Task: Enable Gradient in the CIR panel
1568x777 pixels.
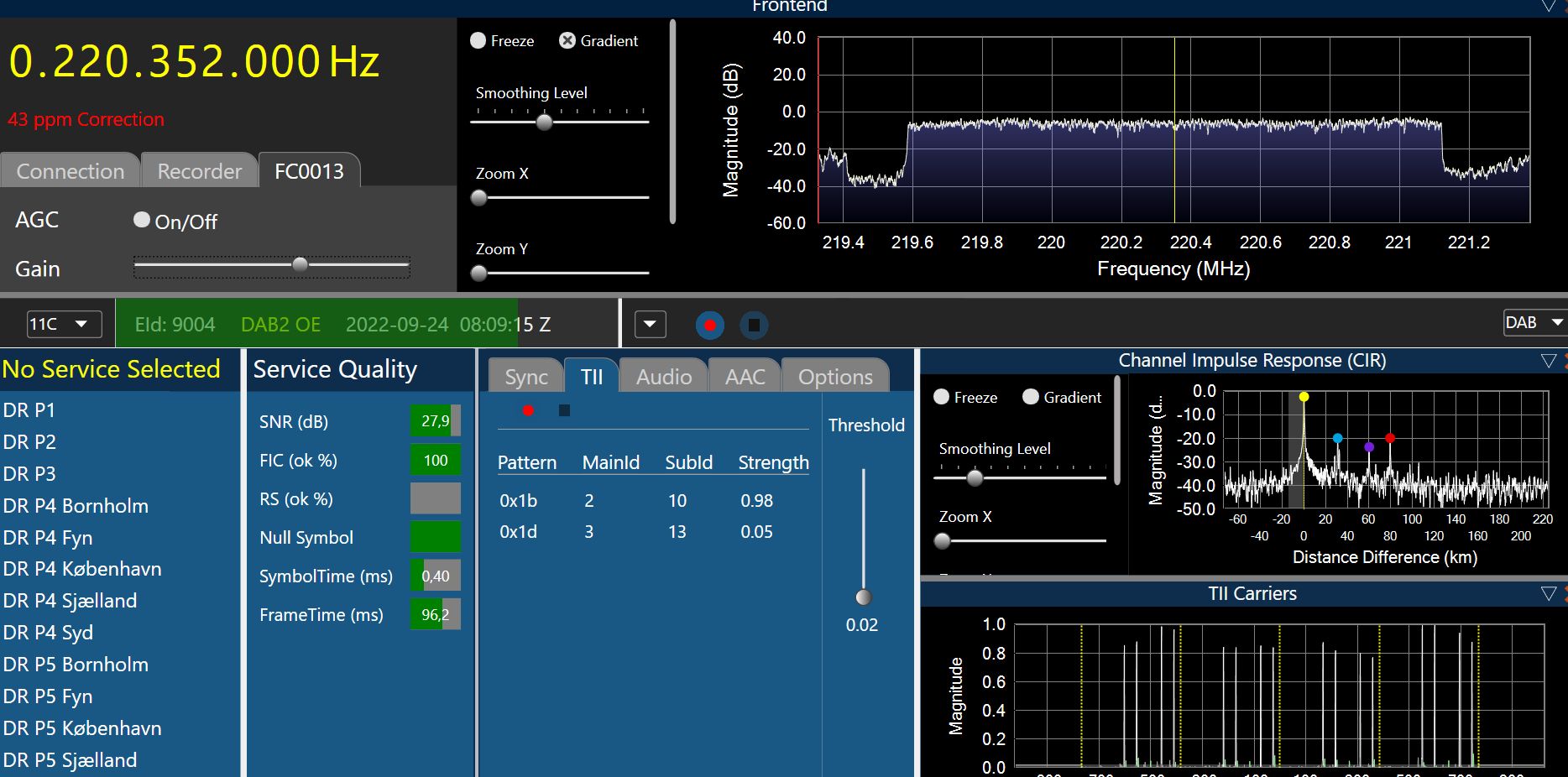Action: coord(1031,397)
